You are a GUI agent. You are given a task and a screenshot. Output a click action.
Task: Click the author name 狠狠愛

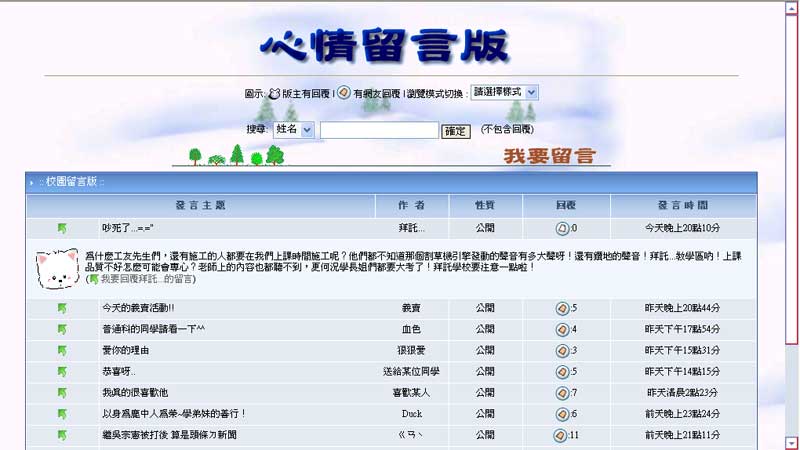click(411, 351)
